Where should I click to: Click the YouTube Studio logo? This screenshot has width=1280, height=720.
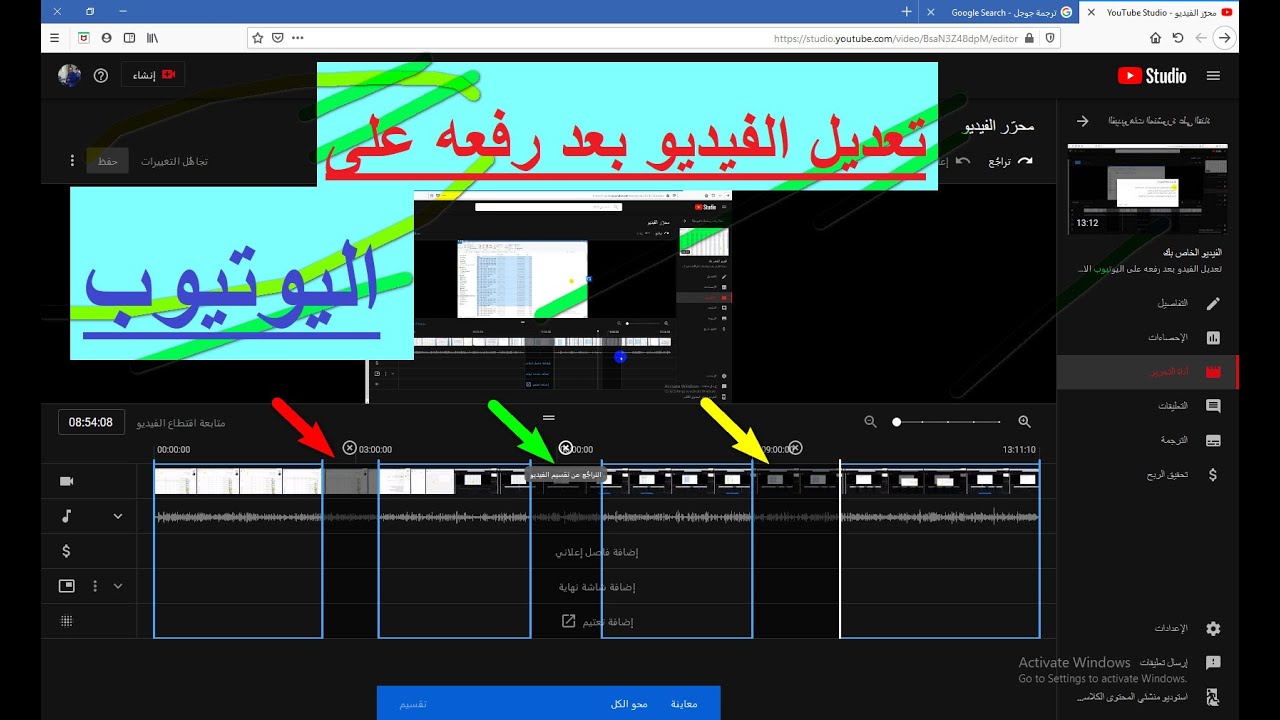pyautogui.click(x=1151, y=76)
